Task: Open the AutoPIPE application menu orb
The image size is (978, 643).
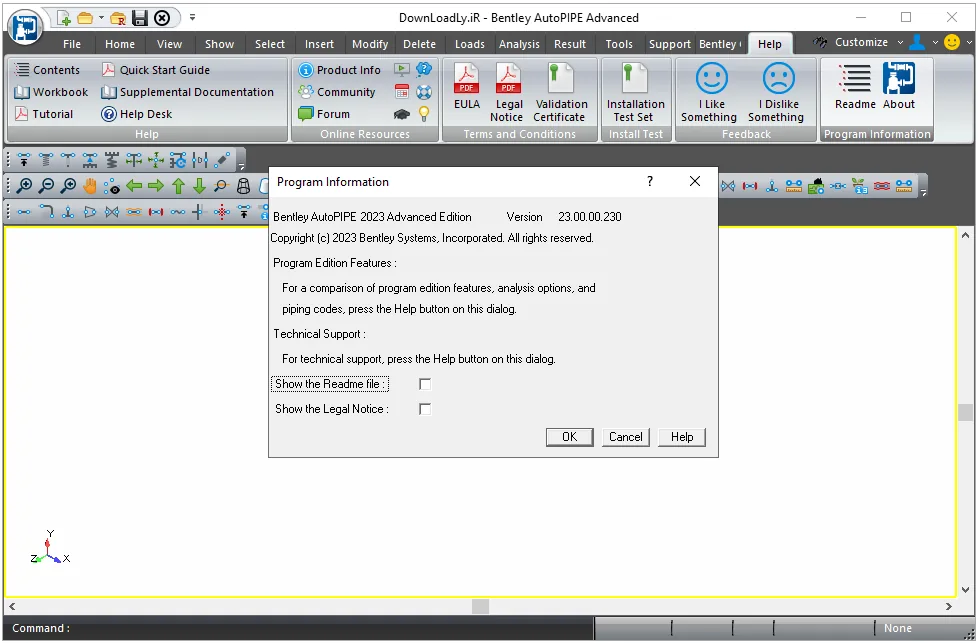Action: pos(25,27)
